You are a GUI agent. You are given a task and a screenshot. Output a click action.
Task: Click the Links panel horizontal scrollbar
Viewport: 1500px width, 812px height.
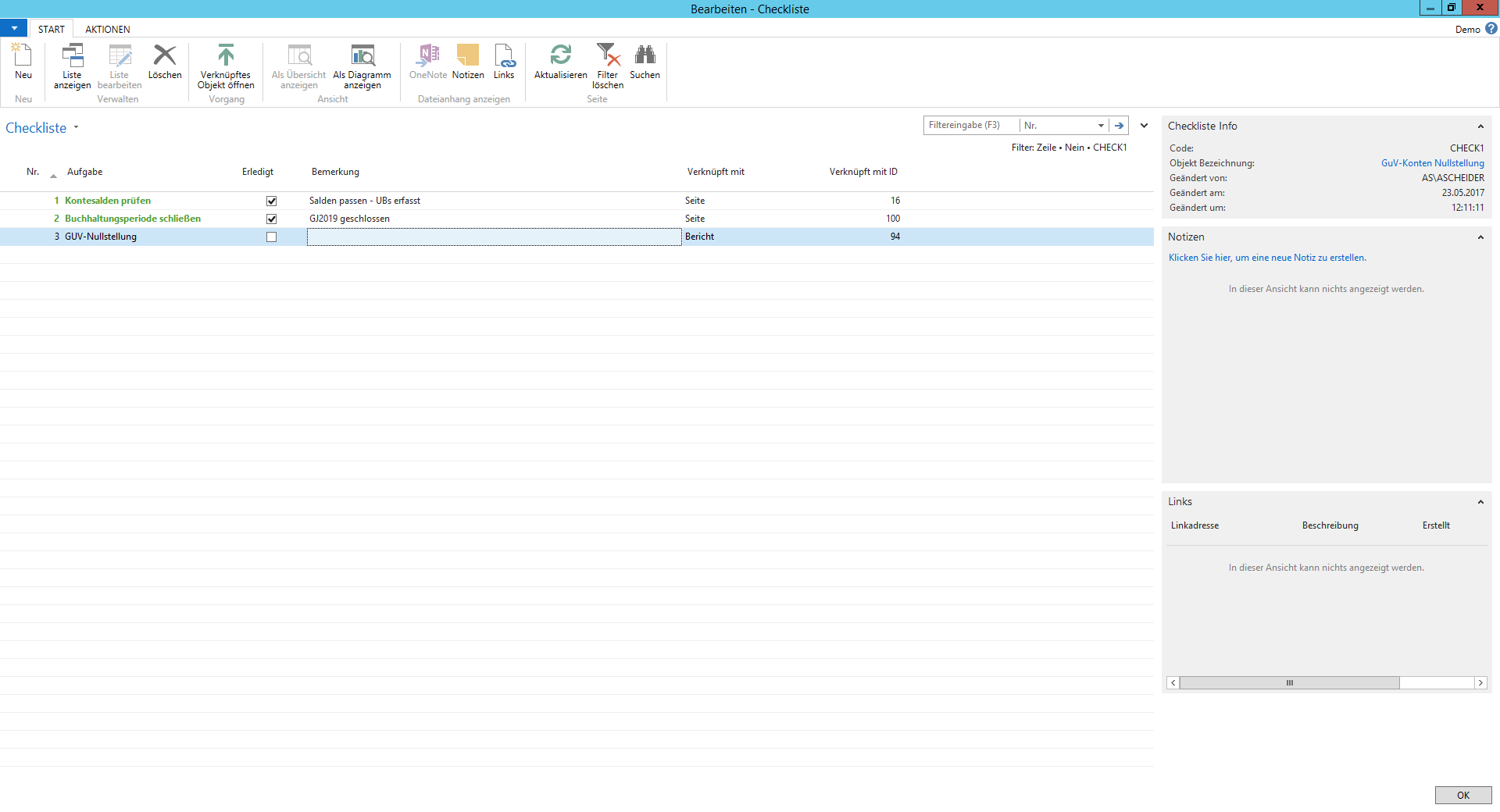pos(1289,683)
